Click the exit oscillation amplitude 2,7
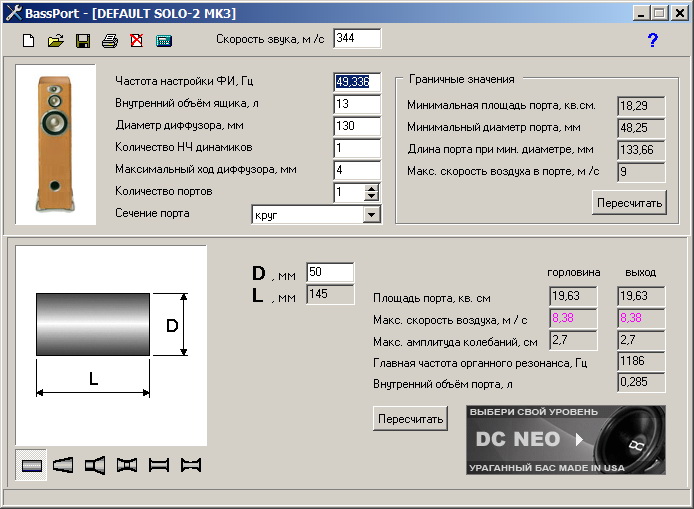Image resolution: width=694 pixels, height=509 pixels. pos(641,340)
